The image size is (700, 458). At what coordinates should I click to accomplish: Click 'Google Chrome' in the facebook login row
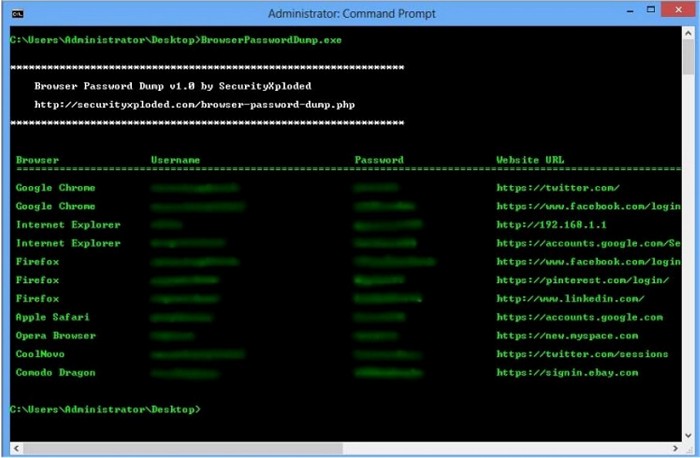tap(55, 206)
